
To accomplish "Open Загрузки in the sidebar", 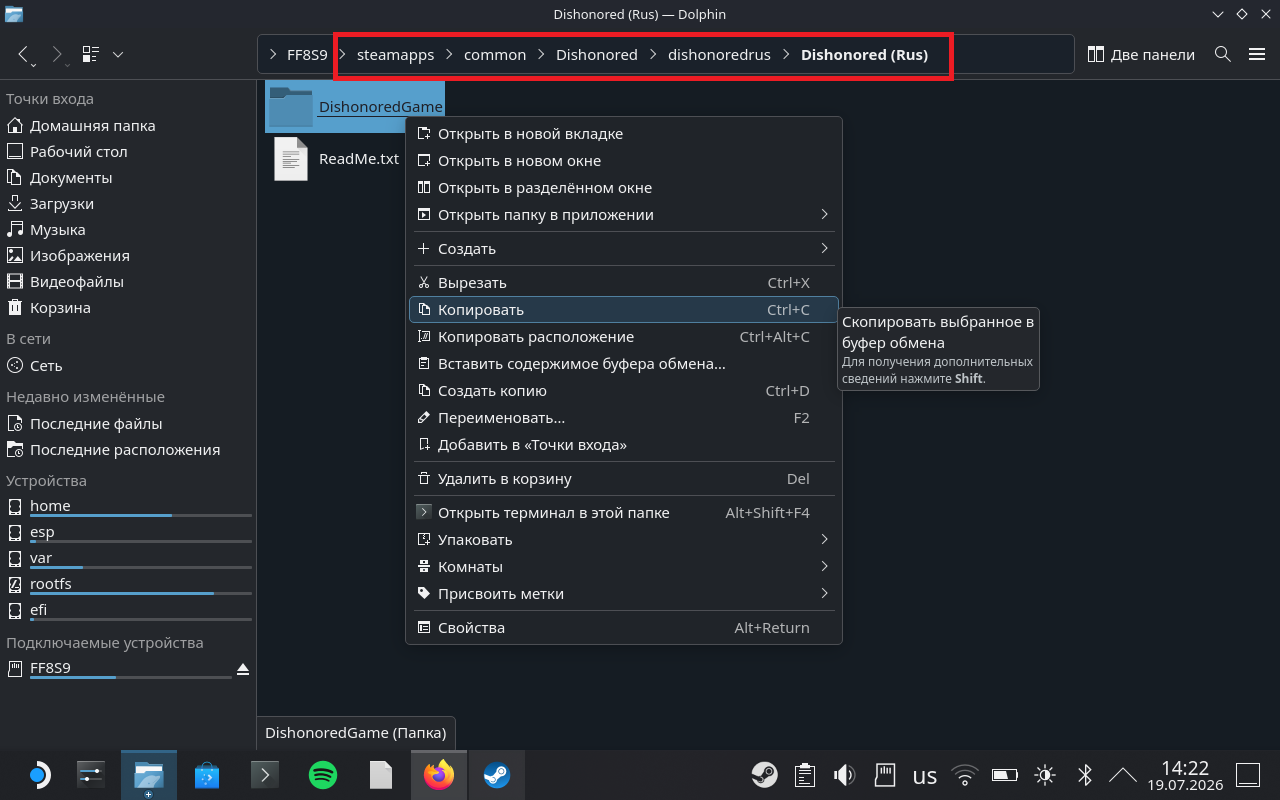I will [128, 204].
